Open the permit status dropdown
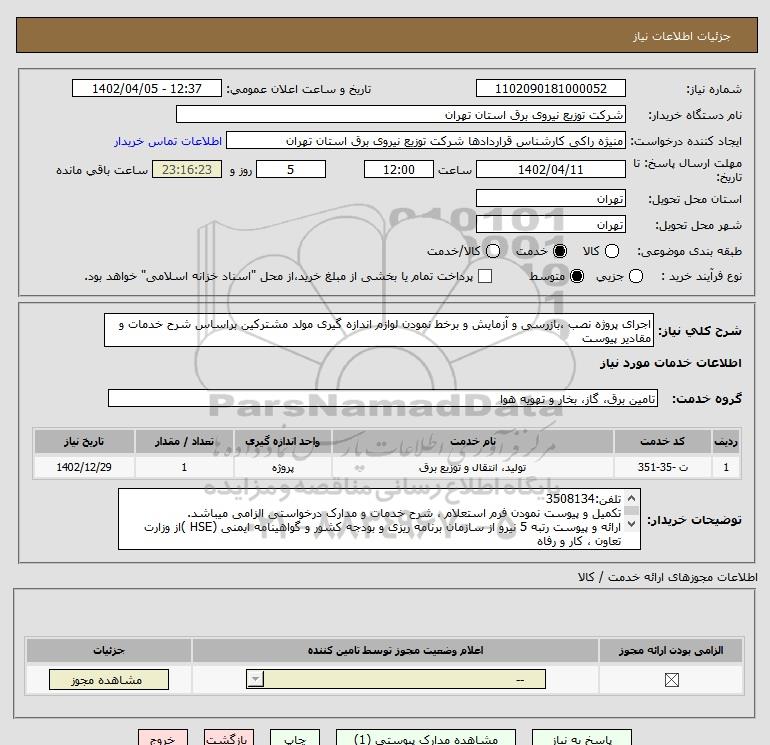 (396, 680)
